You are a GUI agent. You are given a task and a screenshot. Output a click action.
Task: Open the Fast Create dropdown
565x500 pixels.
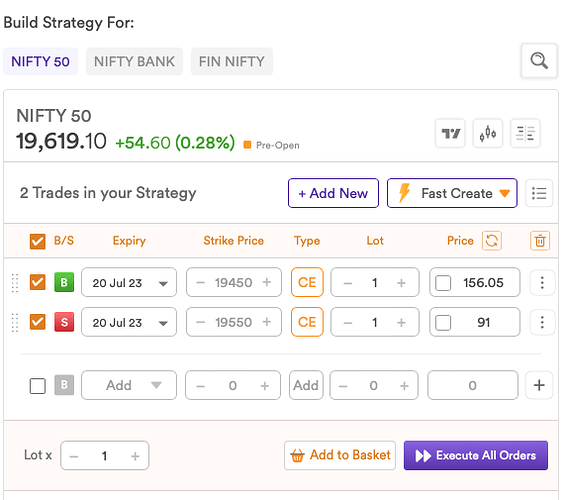(452, 193)
